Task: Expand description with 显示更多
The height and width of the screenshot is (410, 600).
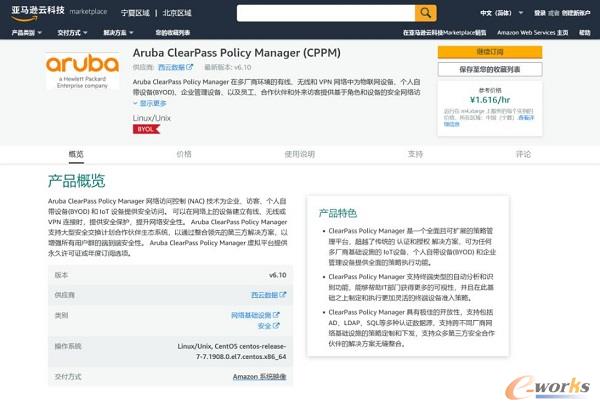Action: 150,103
